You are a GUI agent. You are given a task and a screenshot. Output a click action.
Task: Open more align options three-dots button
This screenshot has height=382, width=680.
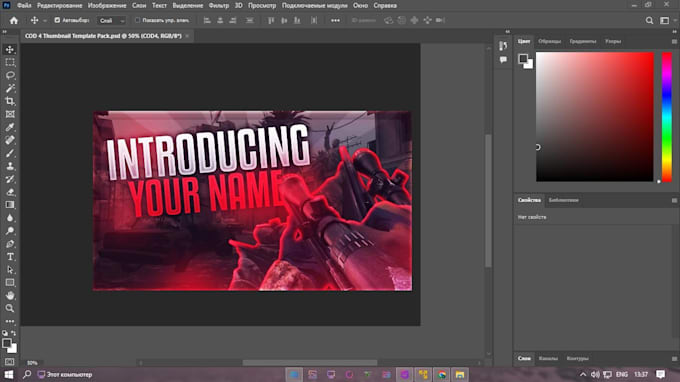tap(335, 20)
